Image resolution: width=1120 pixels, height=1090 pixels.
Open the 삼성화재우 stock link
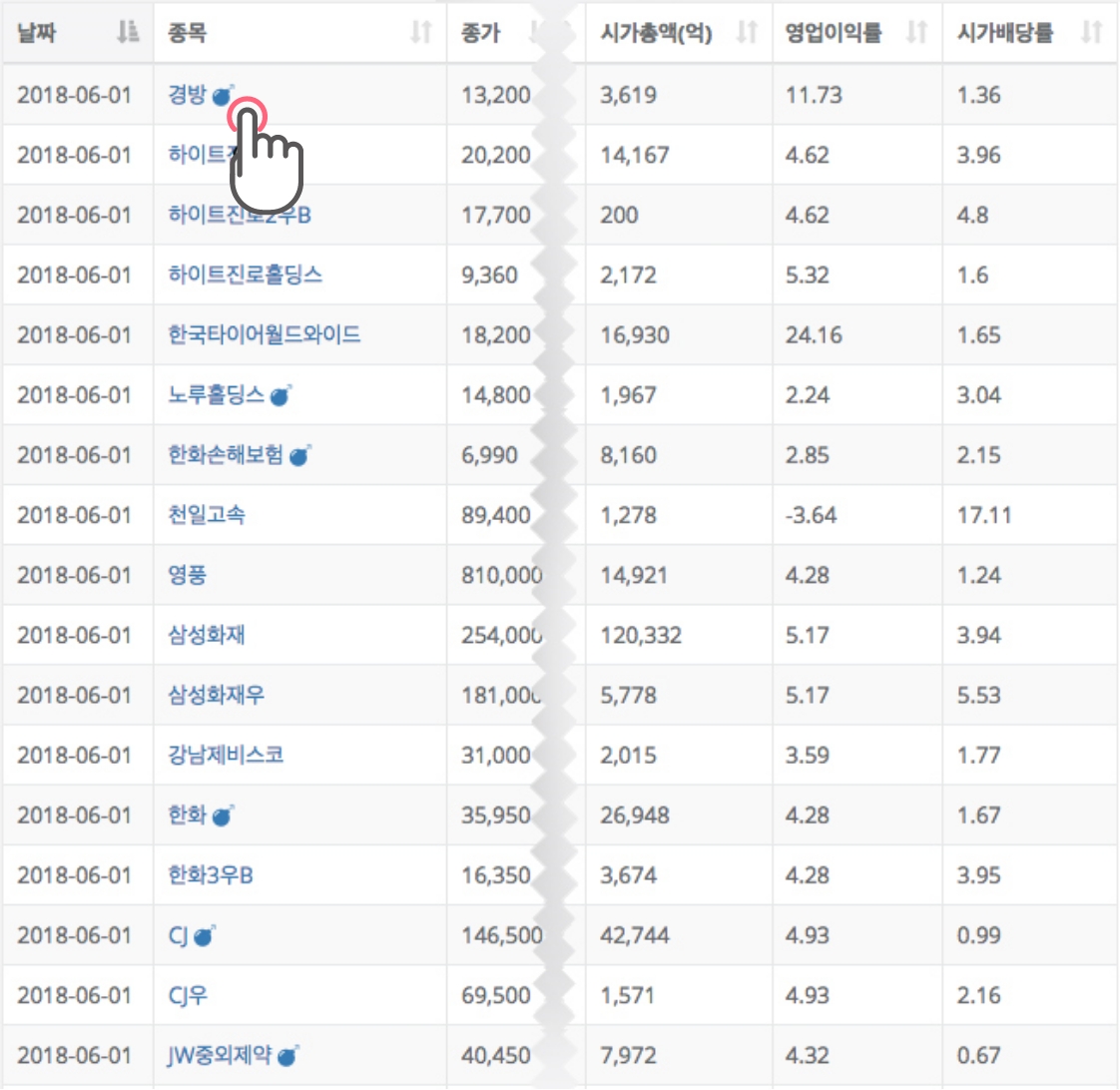click(x=216, y=695)
